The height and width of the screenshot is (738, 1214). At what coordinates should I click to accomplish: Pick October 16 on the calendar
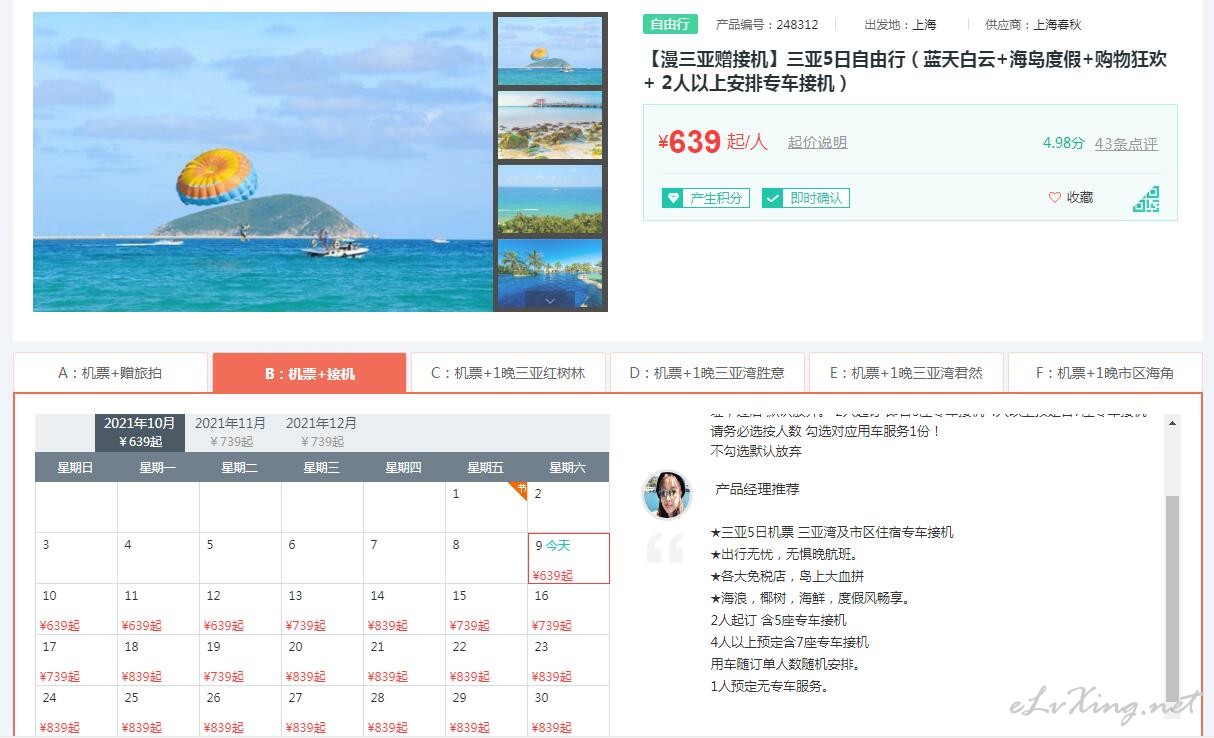point(568,609)
